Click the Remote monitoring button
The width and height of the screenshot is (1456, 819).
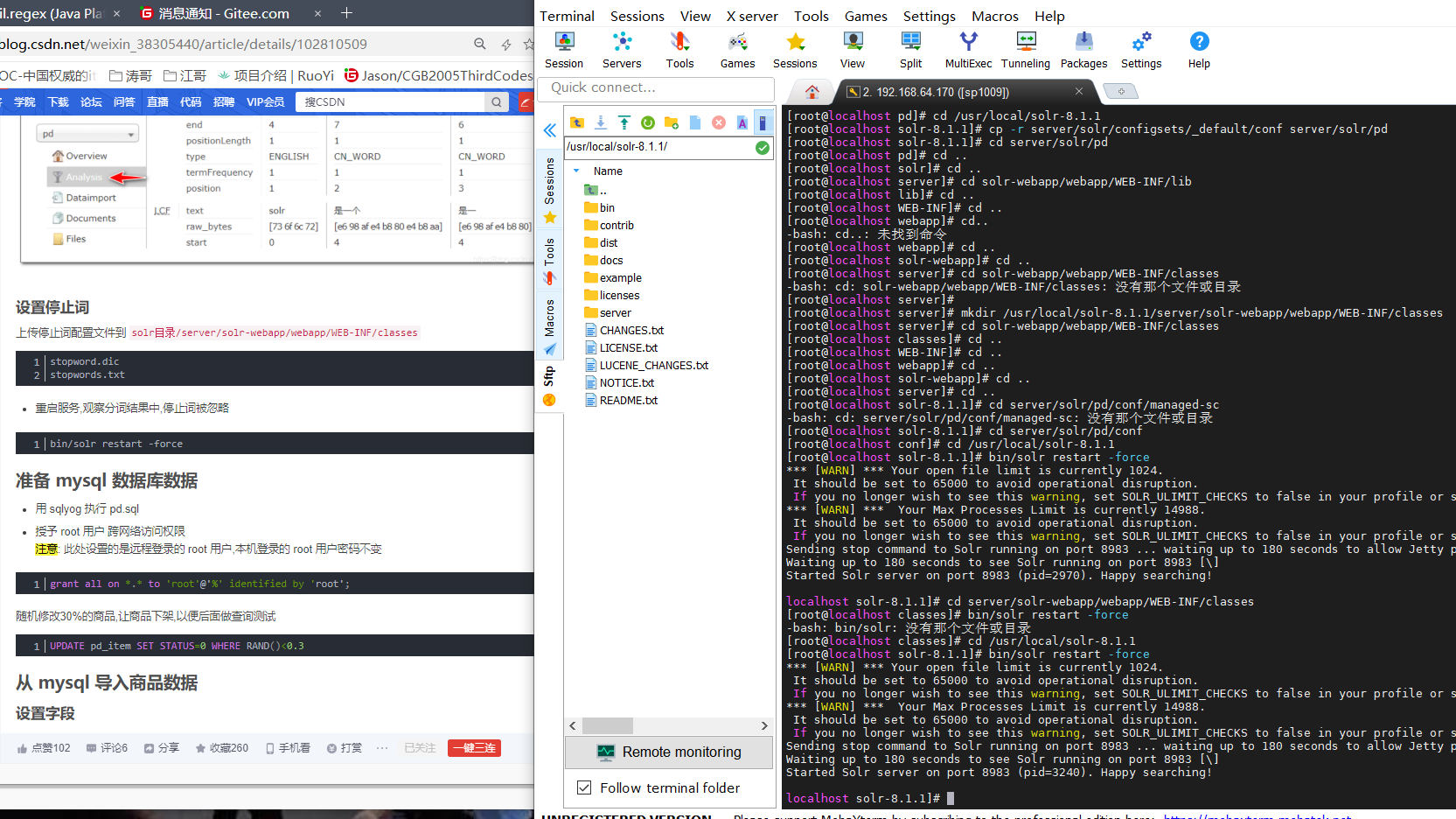click(x=669, y=752)
